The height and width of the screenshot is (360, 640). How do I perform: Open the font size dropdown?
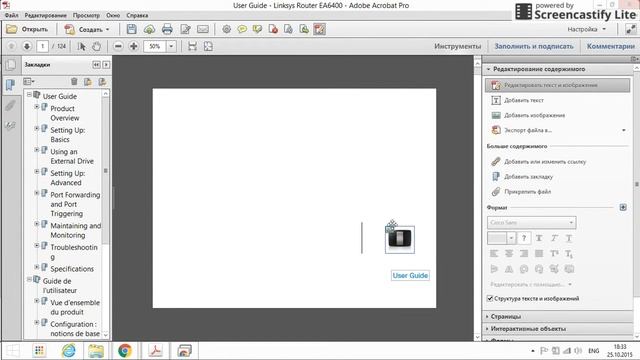point(511,238)
